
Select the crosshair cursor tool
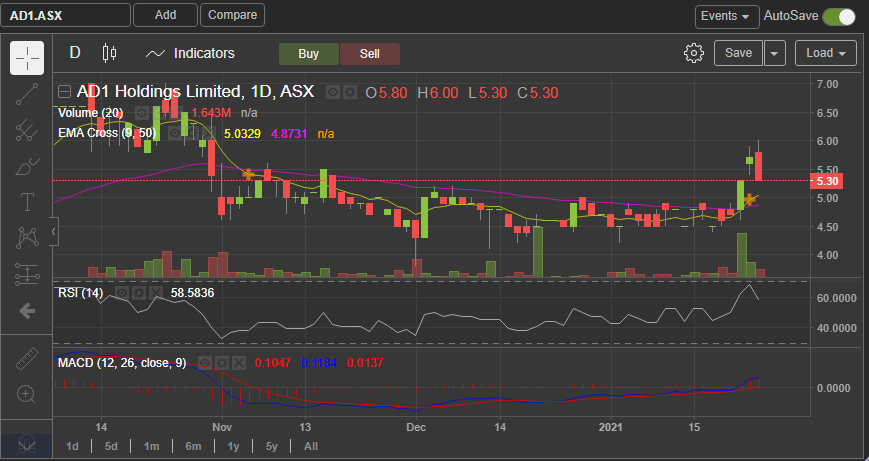coord(27,58)
